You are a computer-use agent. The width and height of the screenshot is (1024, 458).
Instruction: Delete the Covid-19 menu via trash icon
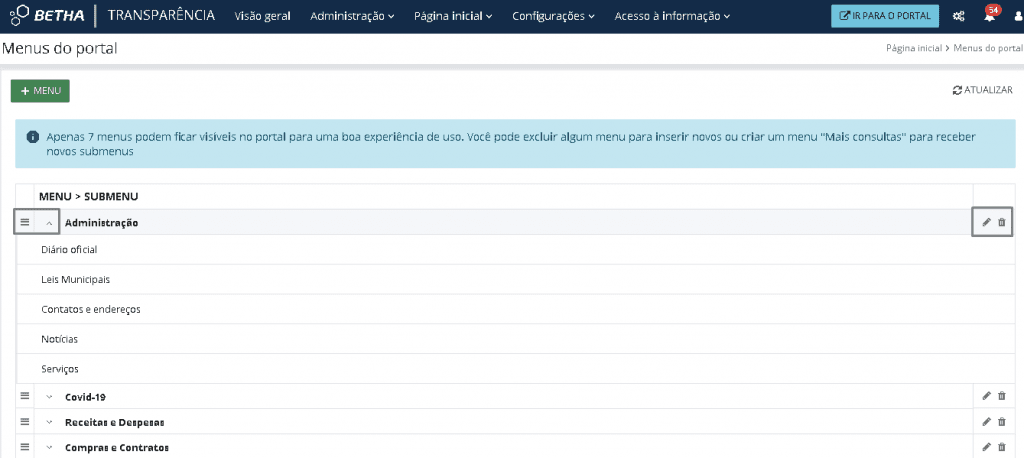[1002, 396]
